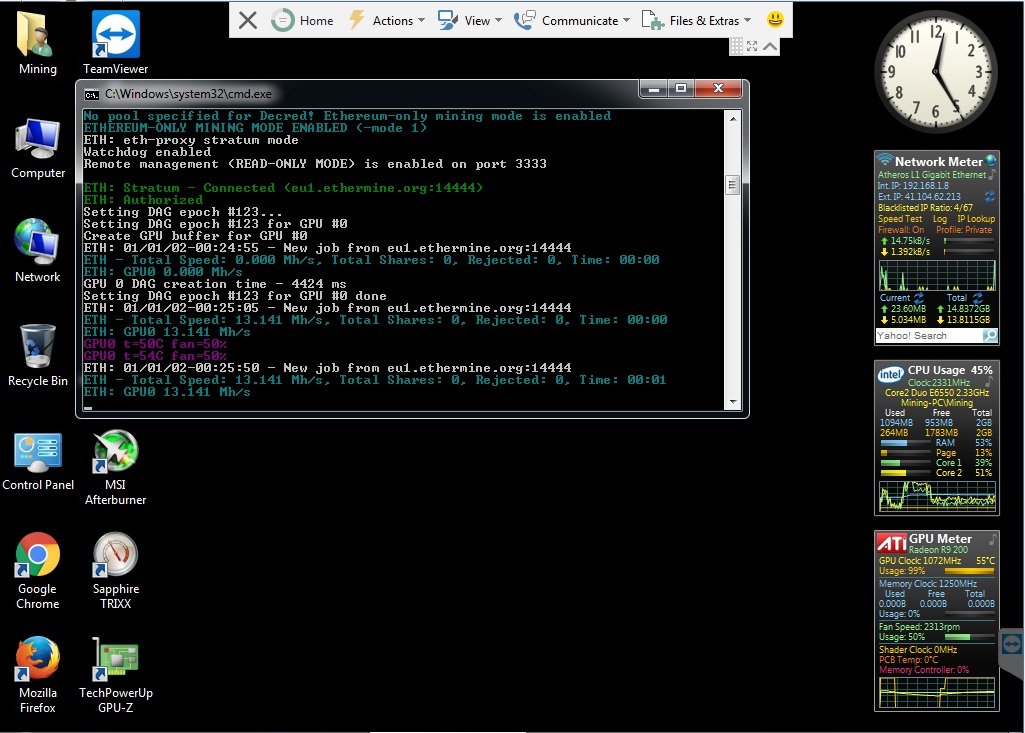Minimize the cmd.exe window
The width and height of the screenshot is (1025, 733).
(x=653, y=88)
